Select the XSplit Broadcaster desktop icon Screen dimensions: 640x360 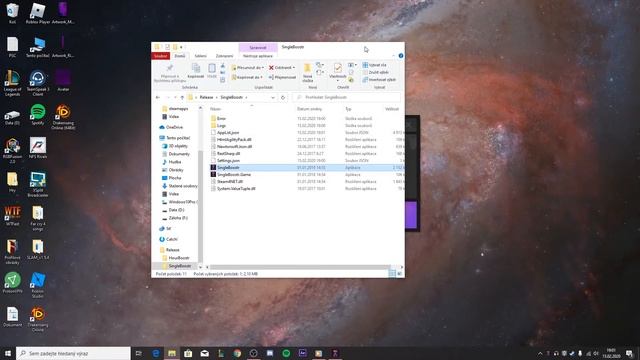(x=38, y=184)
